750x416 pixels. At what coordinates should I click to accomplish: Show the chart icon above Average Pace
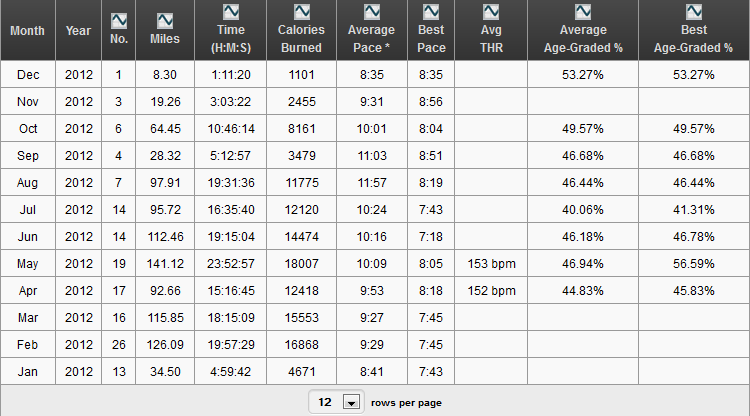(x=371, y=12)
